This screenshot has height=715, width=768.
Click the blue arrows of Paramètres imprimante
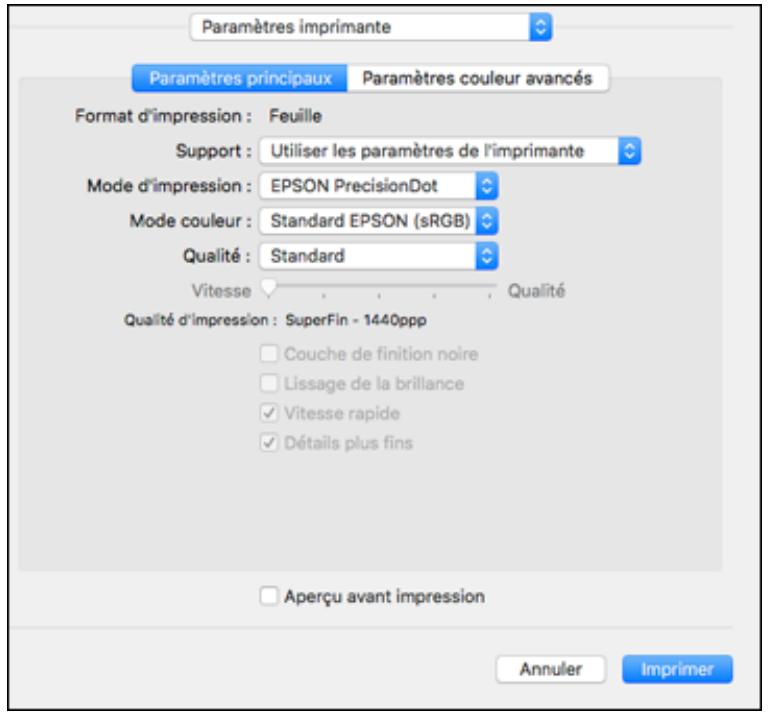coord(541,27)
